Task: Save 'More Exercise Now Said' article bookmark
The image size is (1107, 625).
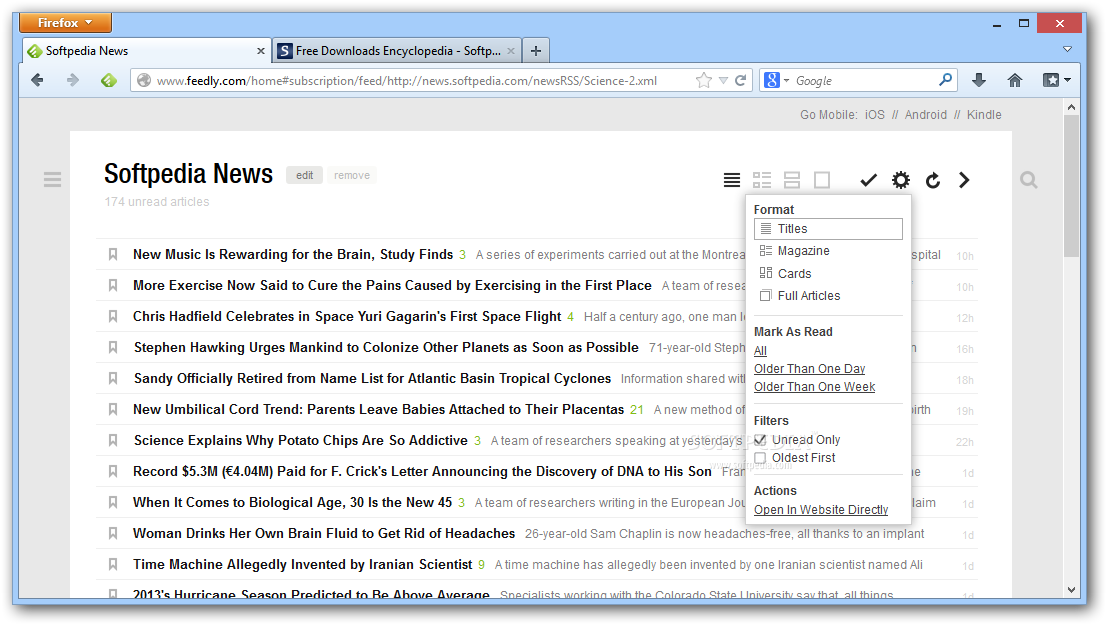Action: pyautogui.click(x=113, y=285)
